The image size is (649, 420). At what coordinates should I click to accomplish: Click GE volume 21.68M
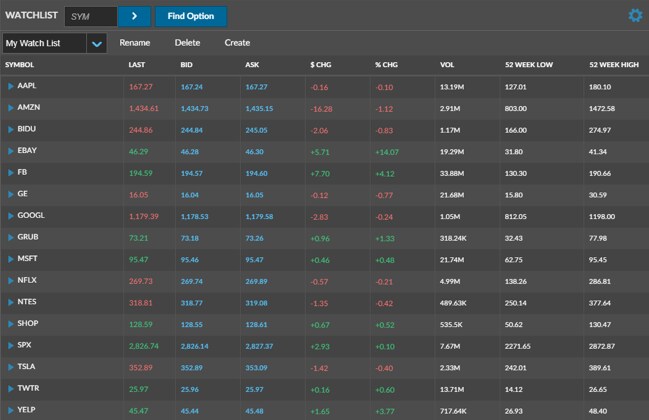point(452,195)
